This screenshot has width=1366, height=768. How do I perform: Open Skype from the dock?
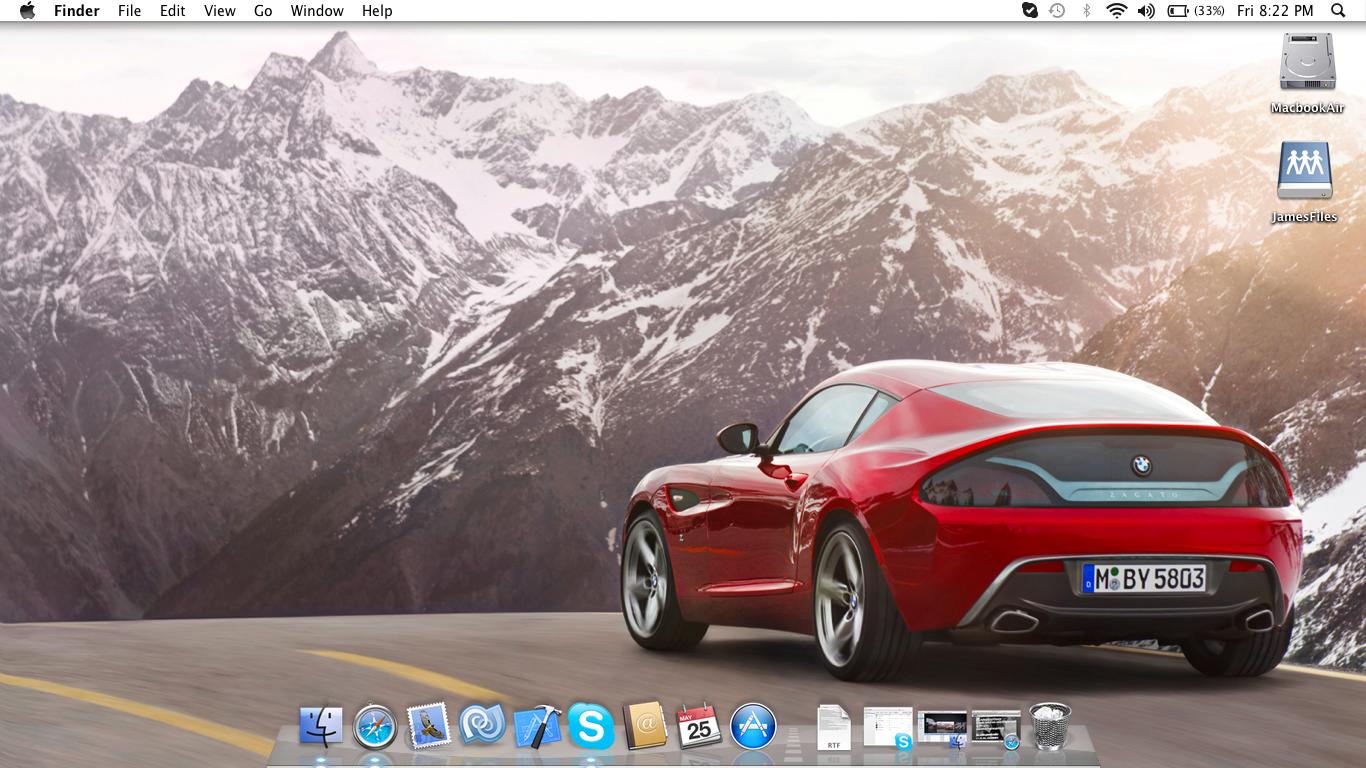[591, 726]
